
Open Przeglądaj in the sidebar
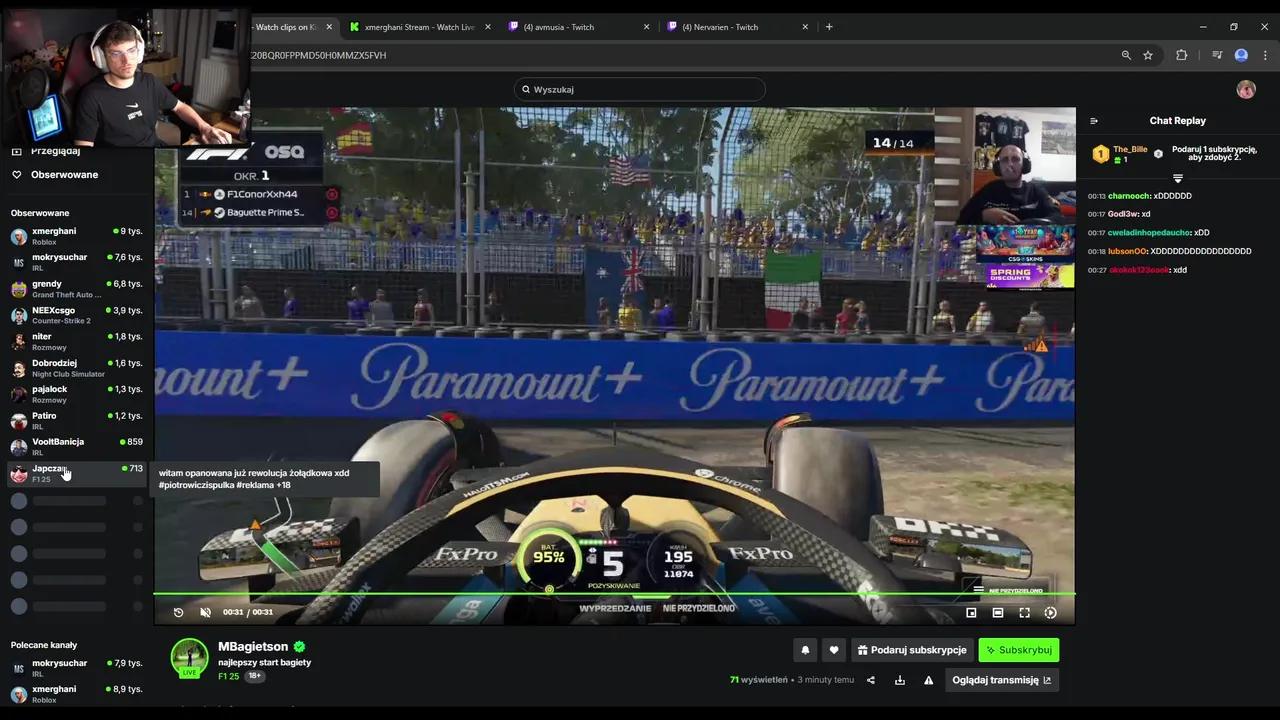[x=55, y=151]
